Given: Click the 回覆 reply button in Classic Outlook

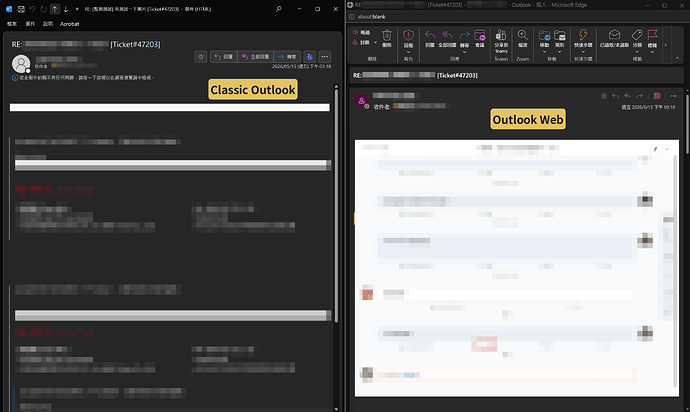Looking at the screenshot, I should [x=224, y=57].
